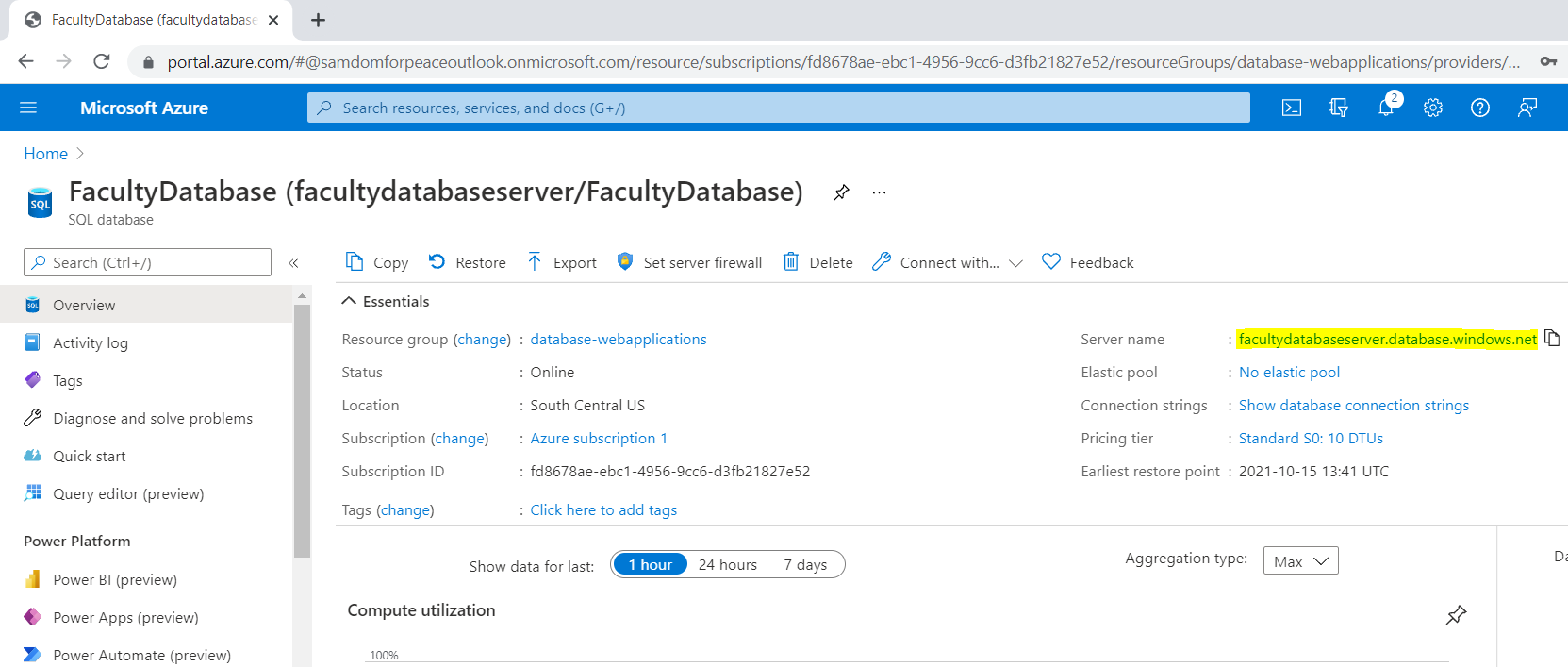Click the browser forward arrow
The image size is (1568, 667).
(63, 61)
